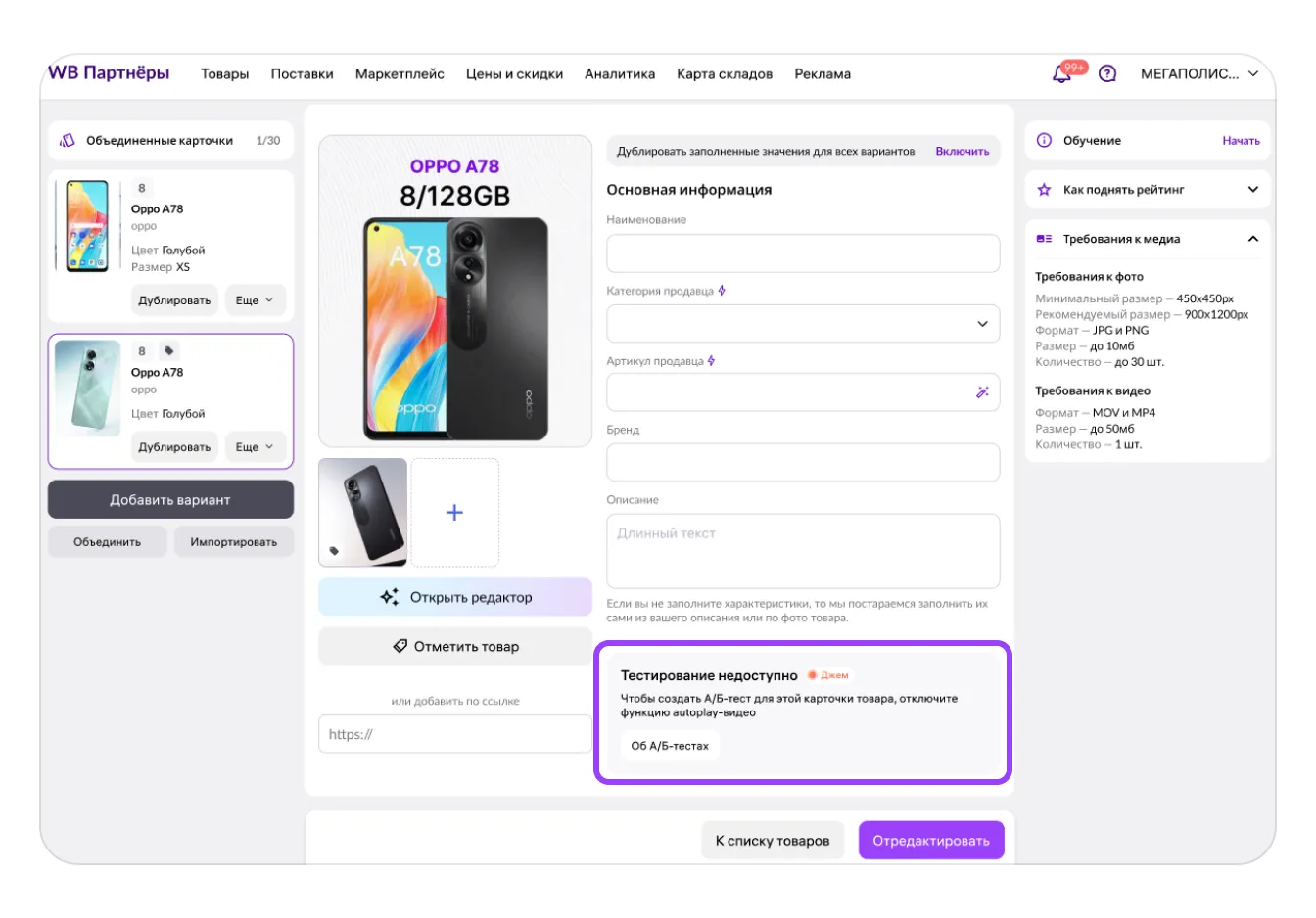Open the Аналитика menu

620,74
